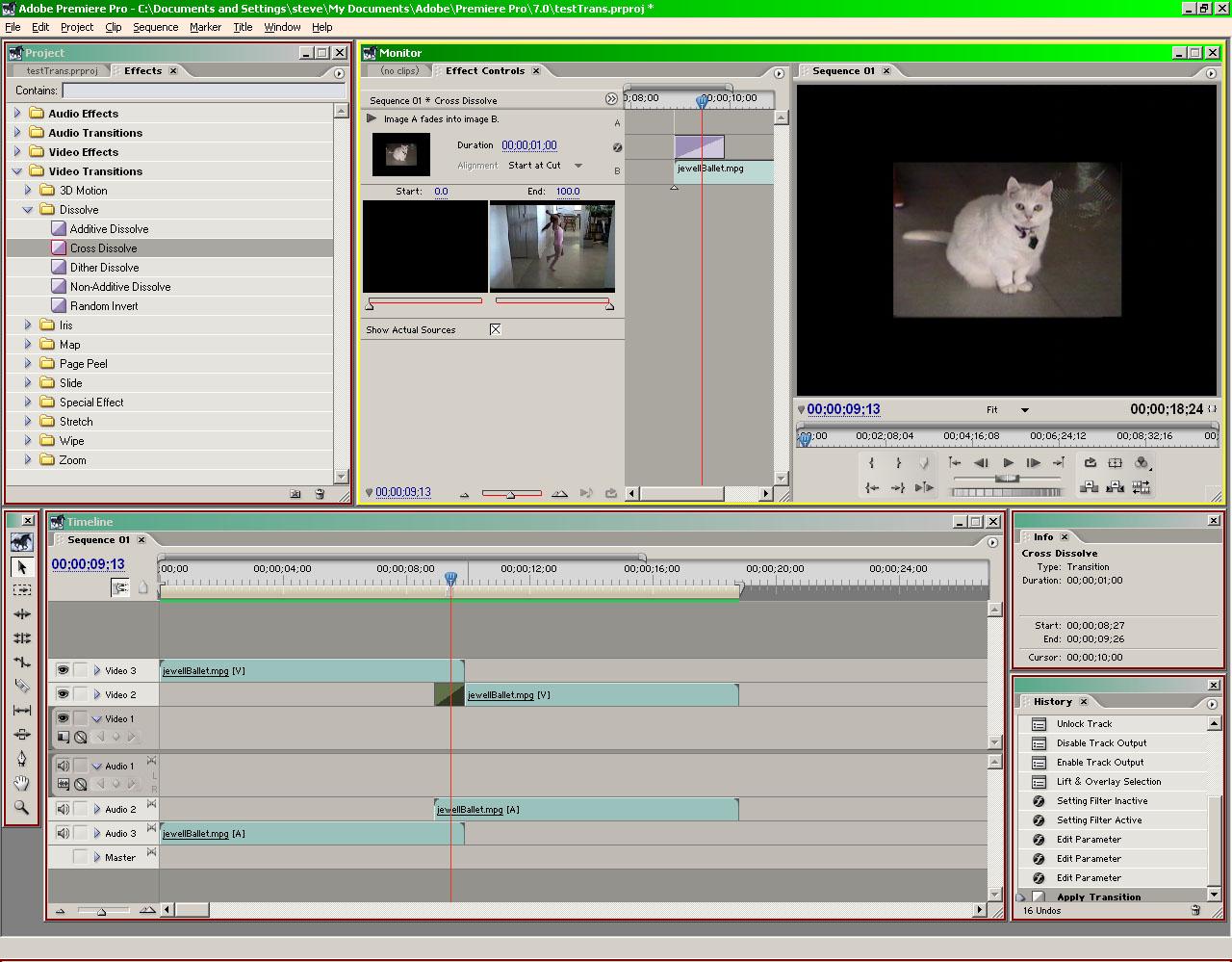Image resolution: width=1232 pixels, height=962 pixels.
Task: Select the Rolling Edit tool
Action: [21, 637]
